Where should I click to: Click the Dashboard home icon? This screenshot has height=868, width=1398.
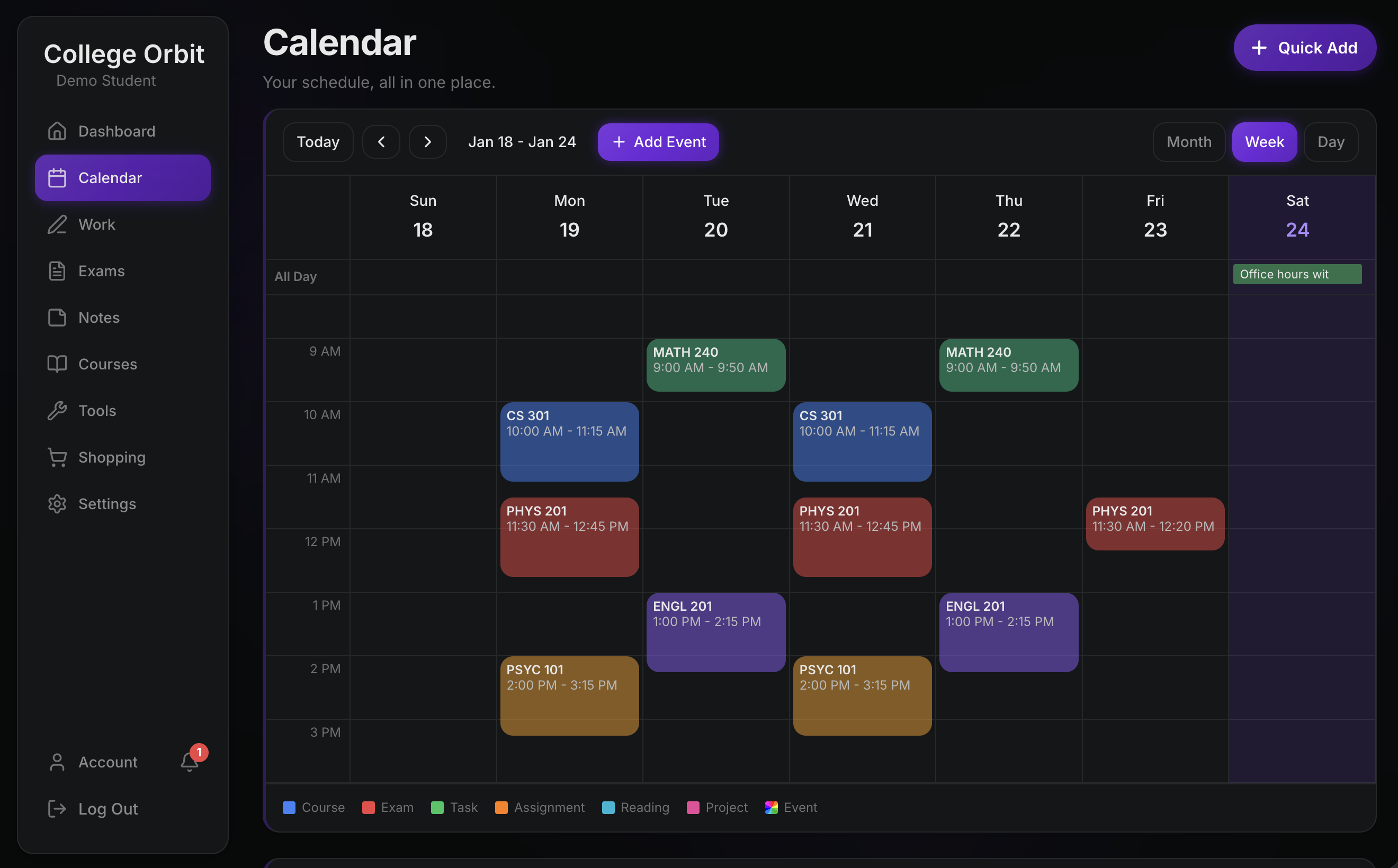coord(57,131)
